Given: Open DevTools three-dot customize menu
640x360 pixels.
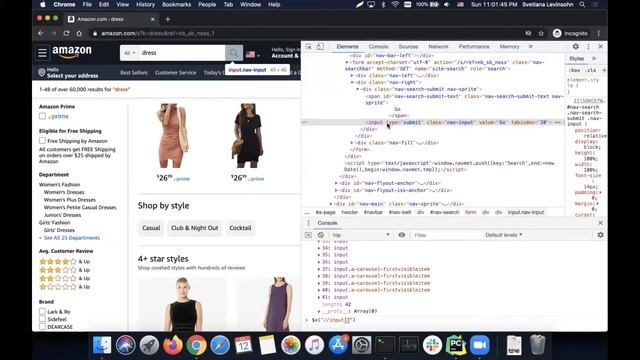Looking at the screenshot, I should tap(588, 47).
